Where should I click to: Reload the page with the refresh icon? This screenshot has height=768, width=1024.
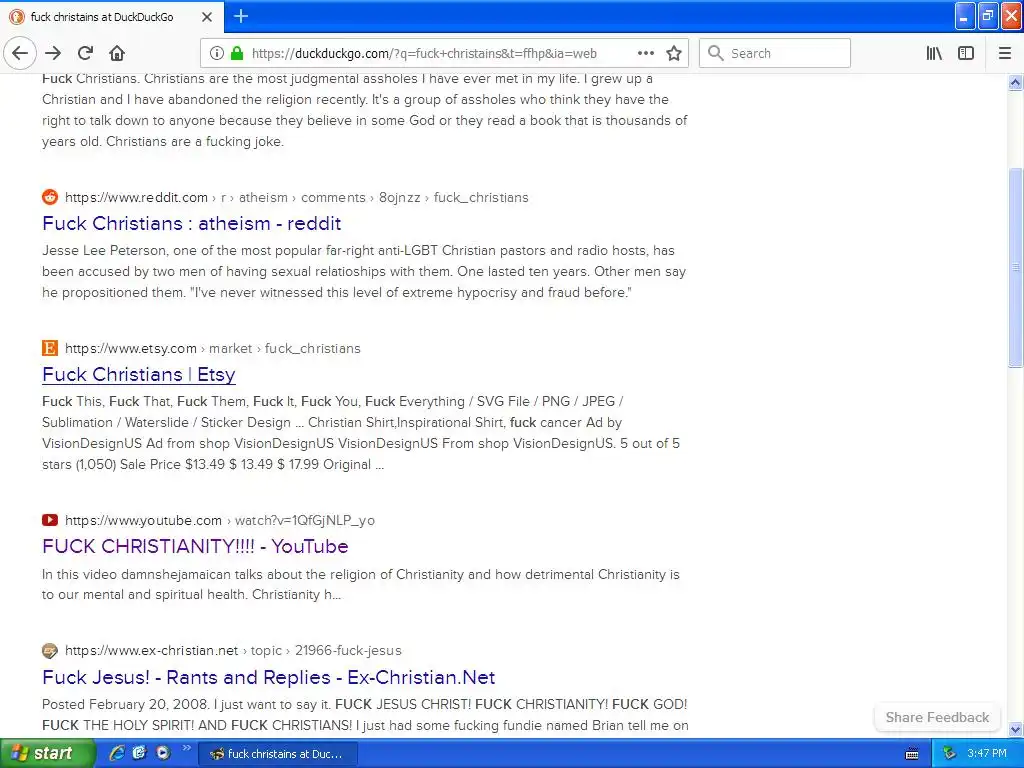85,54
